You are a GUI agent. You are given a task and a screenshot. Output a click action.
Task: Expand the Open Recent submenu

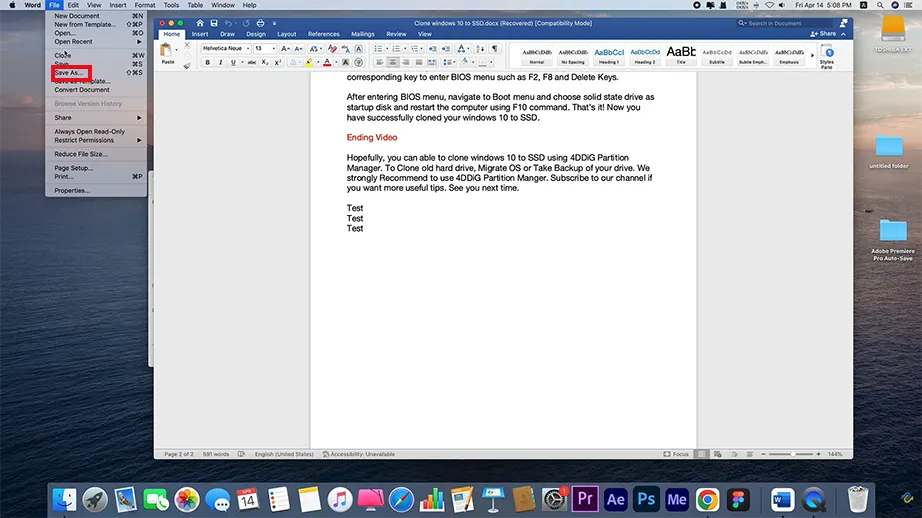point(98,42)
